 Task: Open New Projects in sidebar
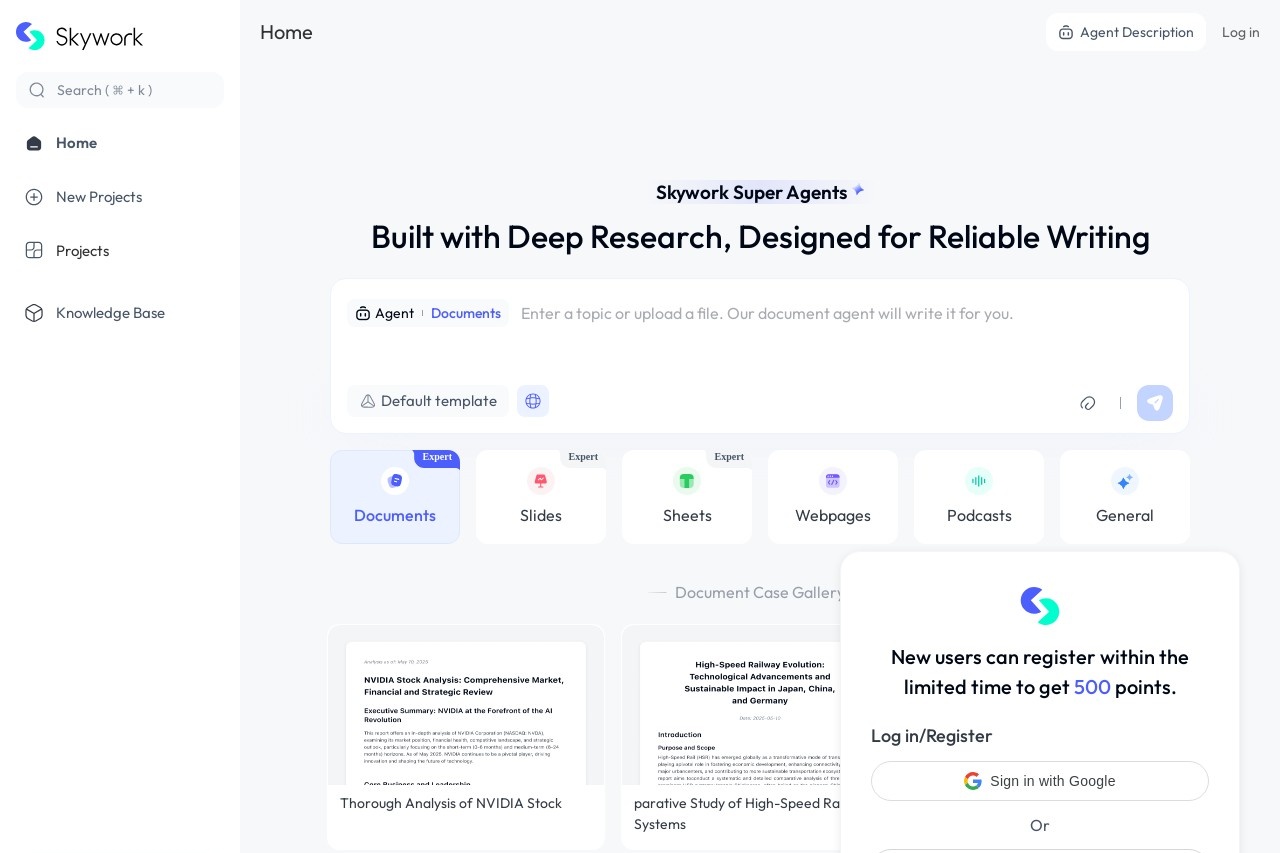coord(120,197)
